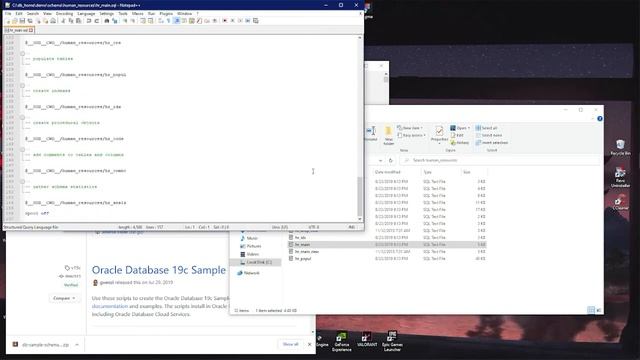Viewport: 640px width, 360px height.
Task: Collapse the 'populate tables' comment fold marker
Action: [22, 53]
